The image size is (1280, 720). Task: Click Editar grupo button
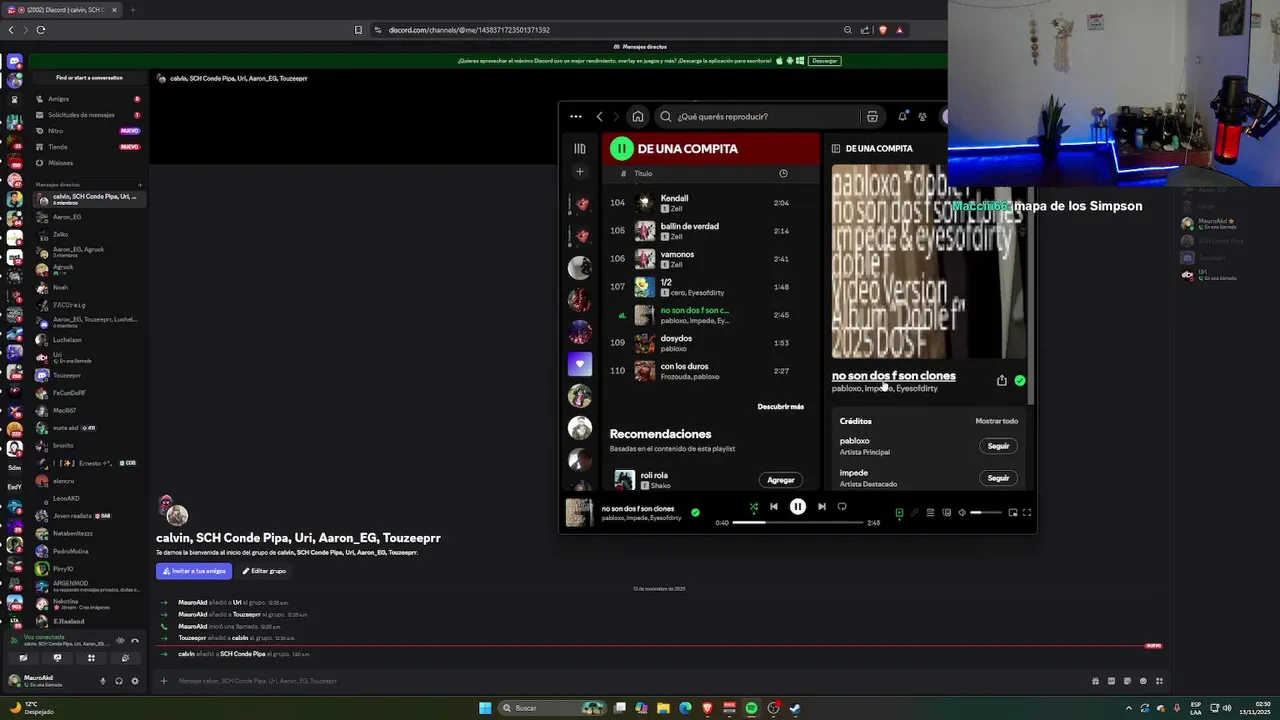tap(264, 571)
